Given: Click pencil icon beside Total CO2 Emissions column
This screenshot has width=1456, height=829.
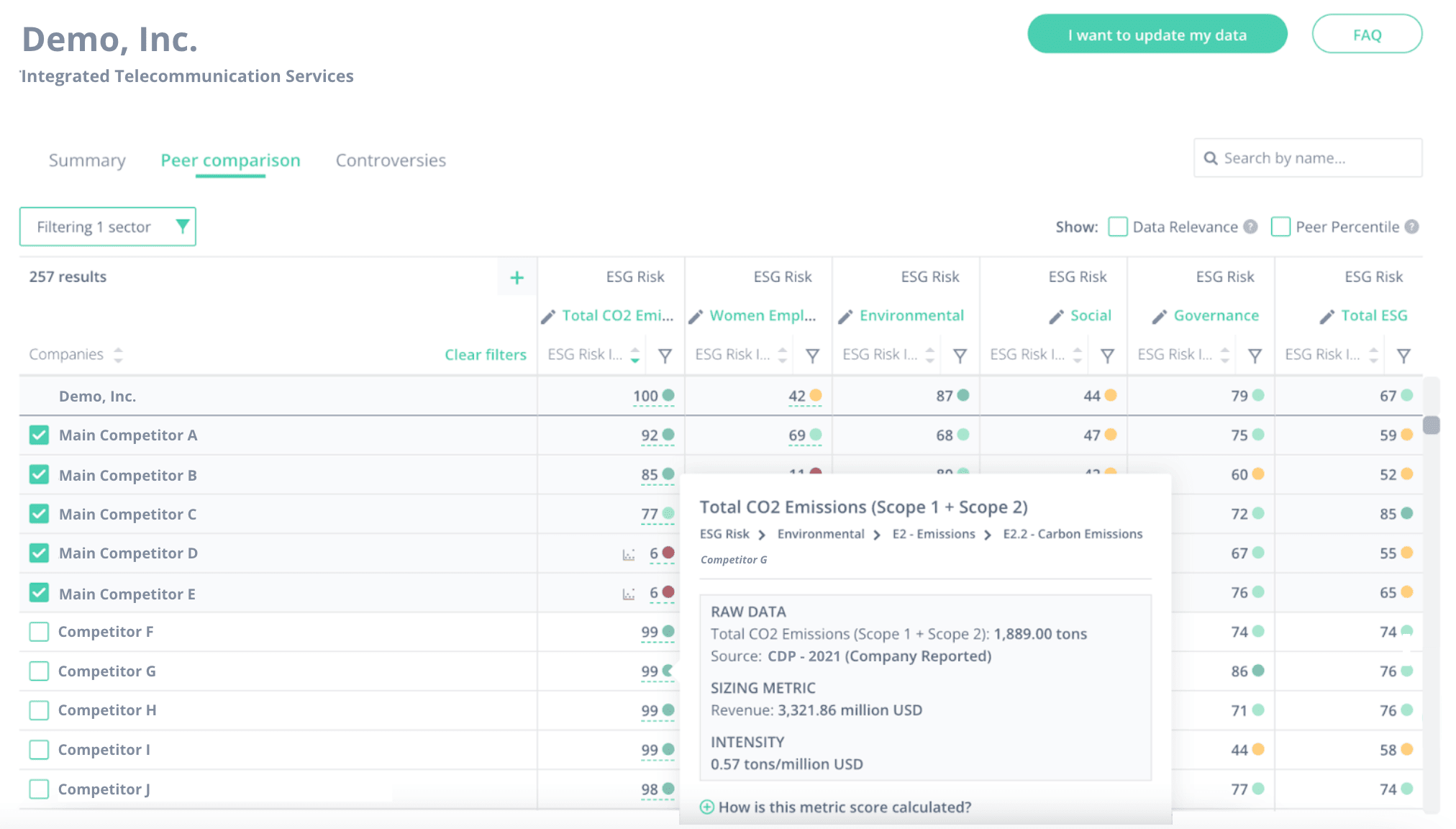Looking at the screenshot, I should tap(548, 317).
